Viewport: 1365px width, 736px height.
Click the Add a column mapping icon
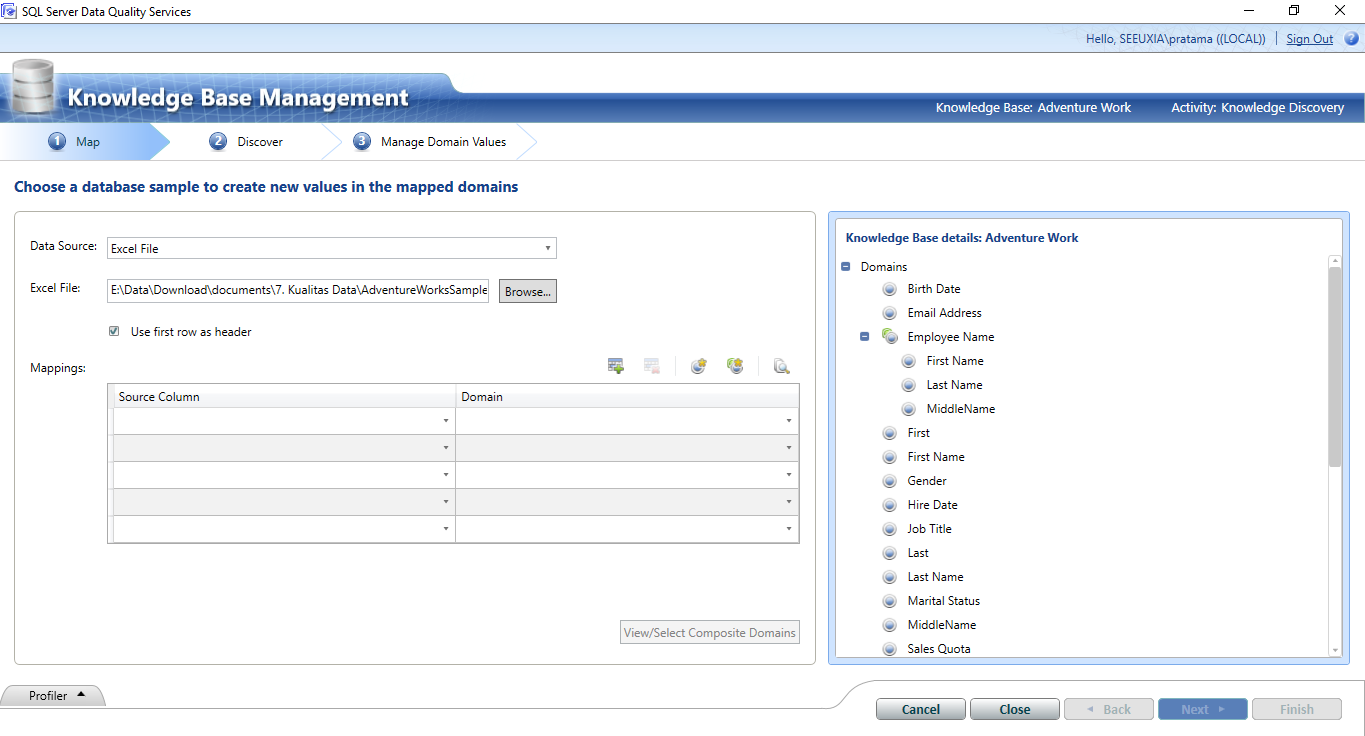(616, 366)
